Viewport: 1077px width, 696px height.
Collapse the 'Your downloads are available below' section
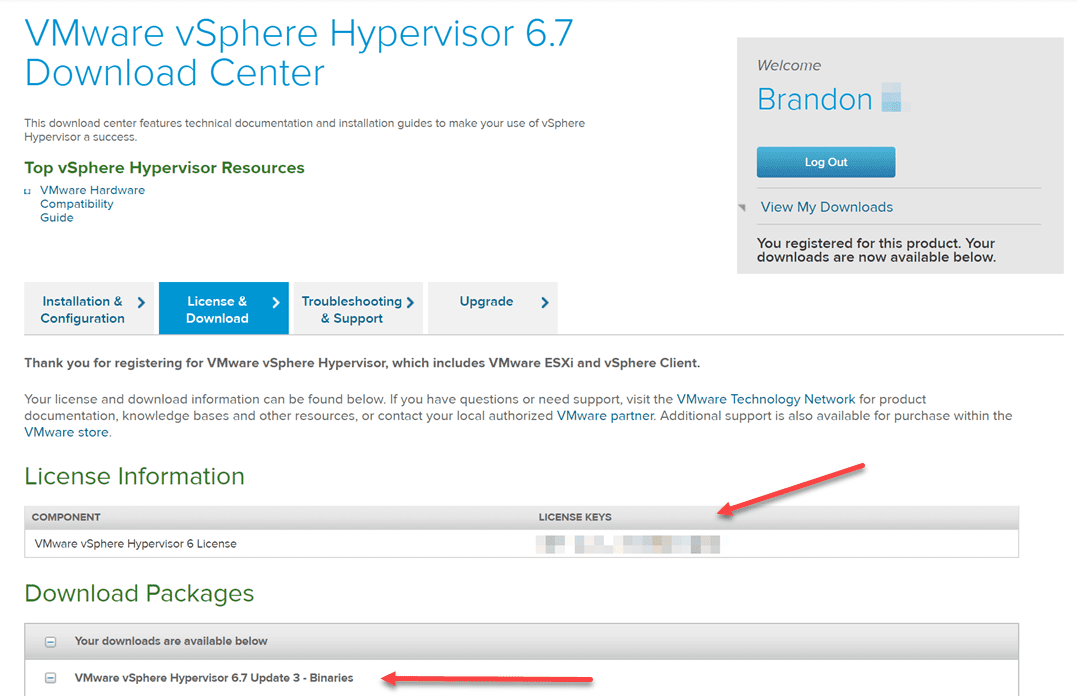[51, 642]
